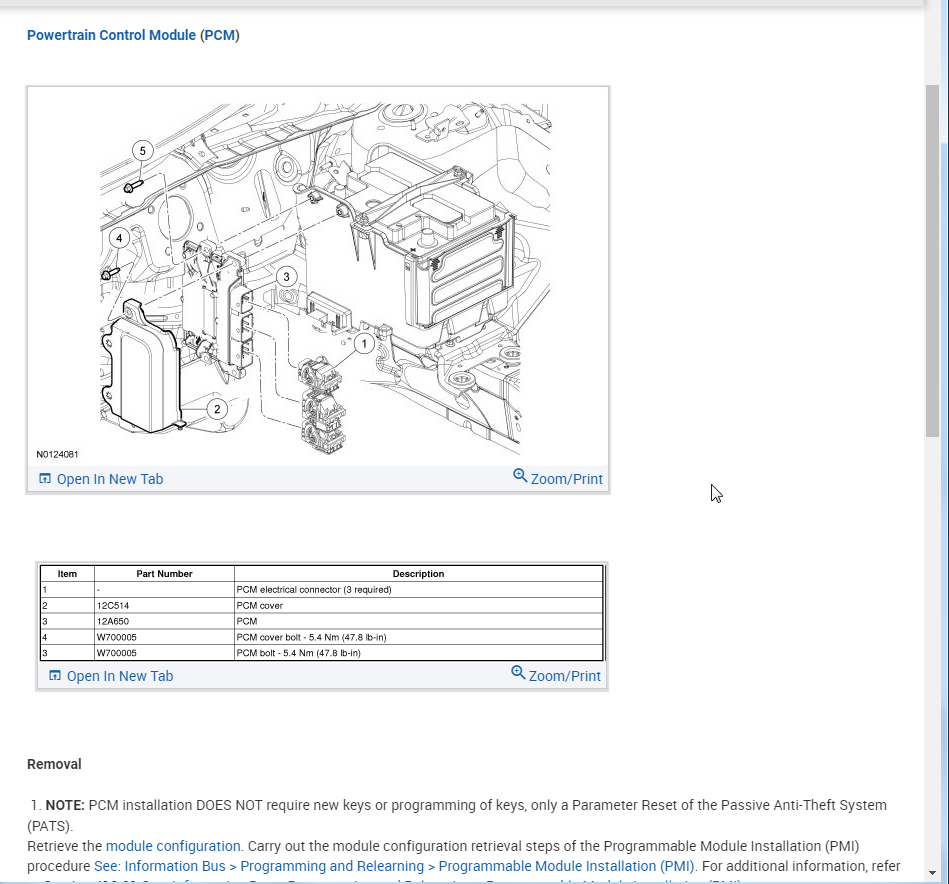Click the 'PCM cover' description cell

click(419, 606)
